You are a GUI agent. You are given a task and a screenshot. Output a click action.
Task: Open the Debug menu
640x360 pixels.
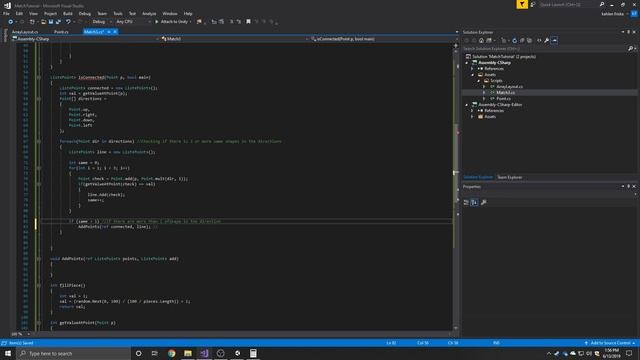coord(84,13)
